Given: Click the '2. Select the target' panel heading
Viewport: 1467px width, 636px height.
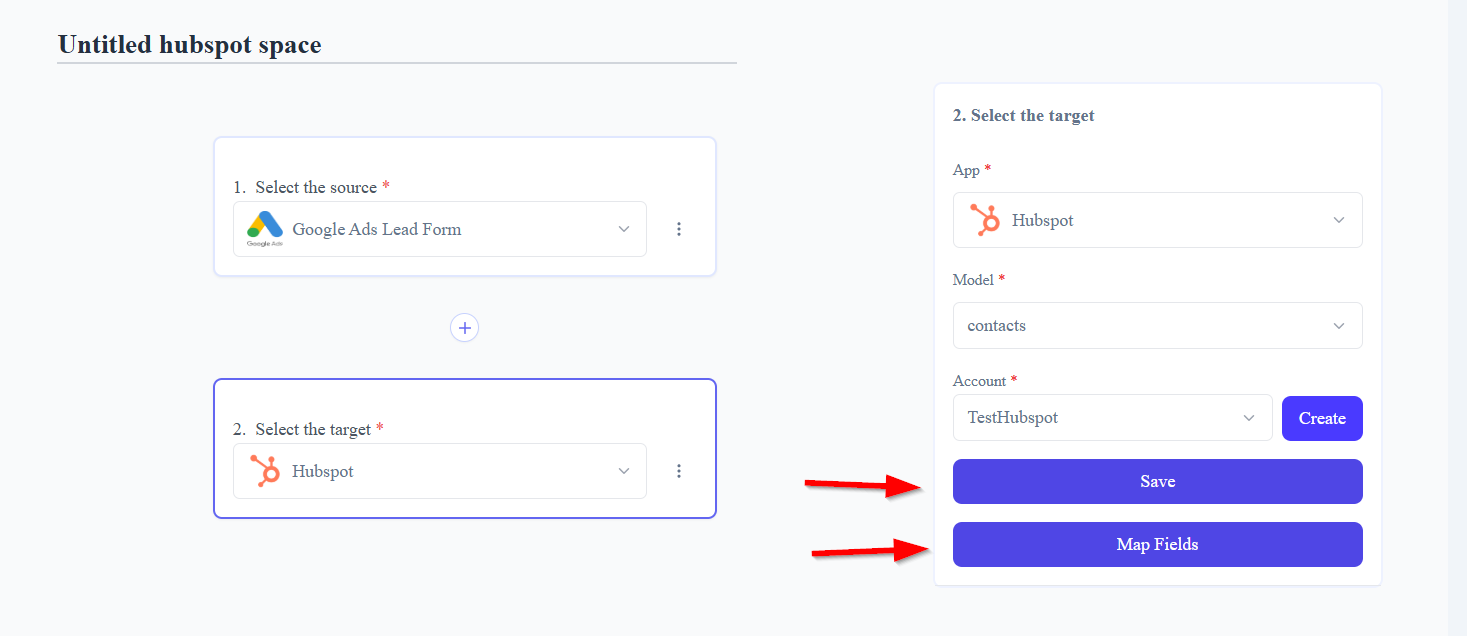Looking at the screenshot, I should pos(1023,116).
